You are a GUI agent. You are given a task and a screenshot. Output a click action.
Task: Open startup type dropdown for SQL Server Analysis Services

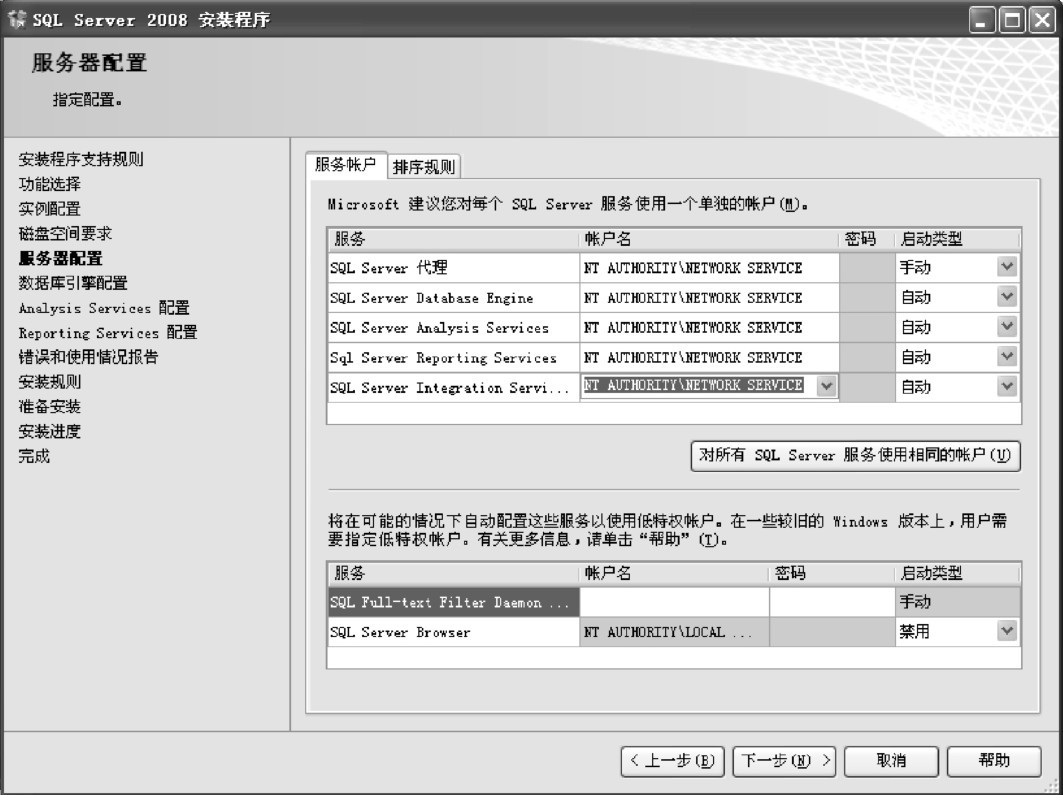tap(1007, 327)
